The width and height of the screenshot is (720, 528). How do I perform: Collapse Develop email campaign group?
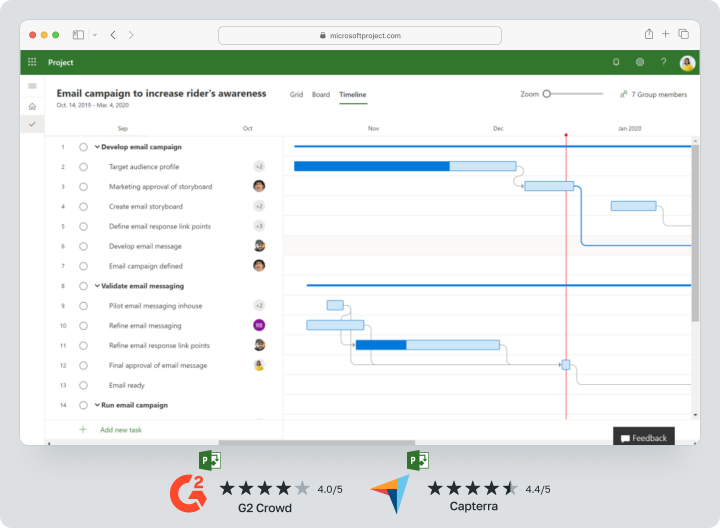point(97,147)
